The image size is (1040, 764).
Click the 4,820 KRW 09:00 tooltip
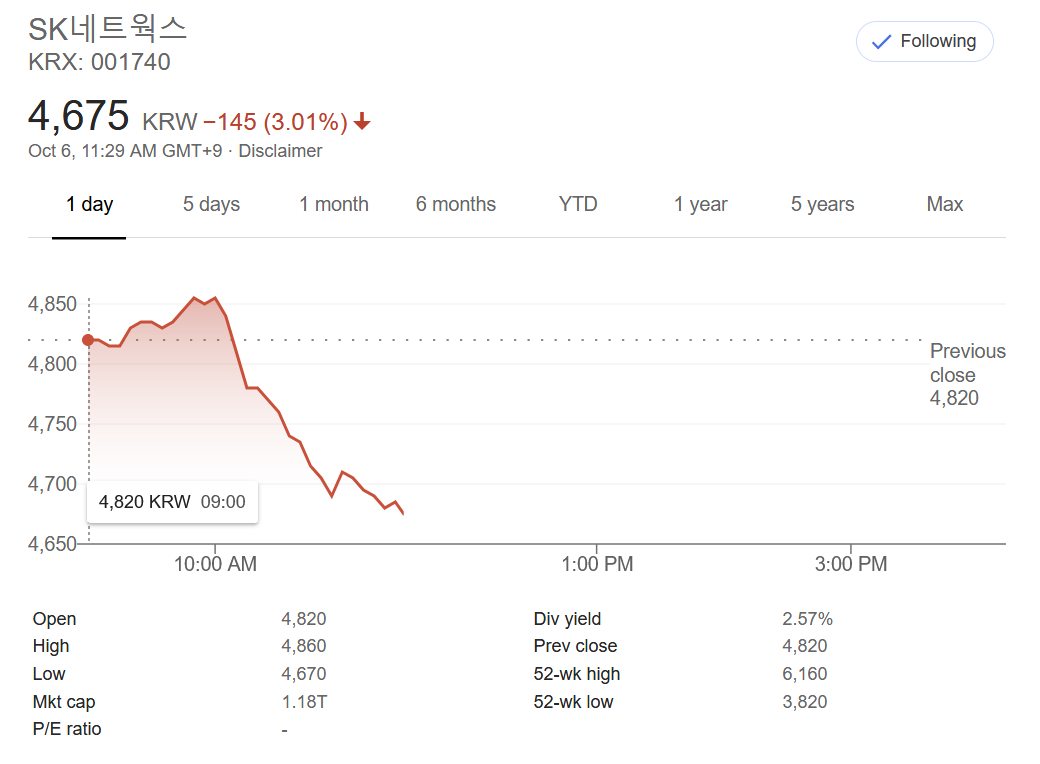(172, 502)
